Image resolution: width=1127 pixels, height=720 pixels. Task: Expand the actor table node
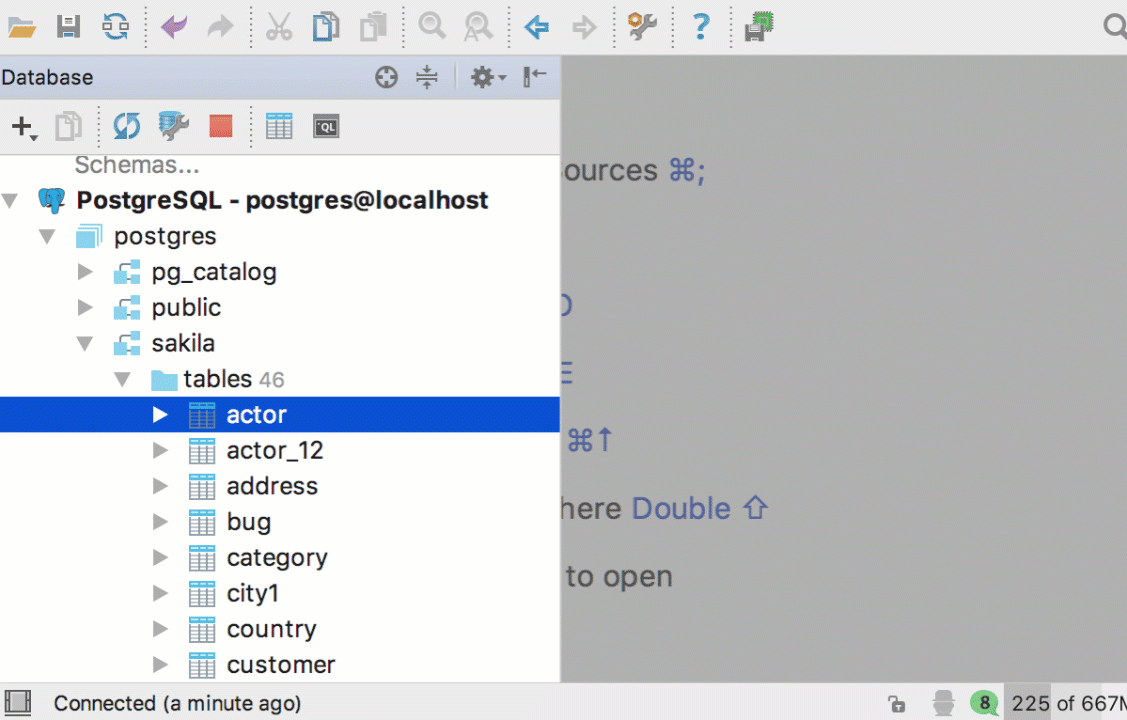(160, 415)
